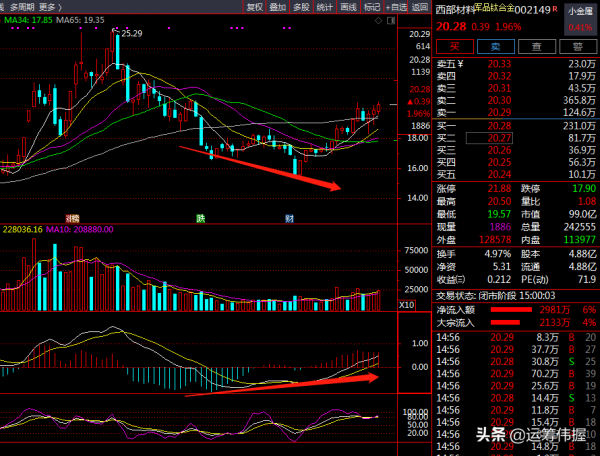
Task: Add stock via +自选 watchlist button
Action: (x=396, y=7)
